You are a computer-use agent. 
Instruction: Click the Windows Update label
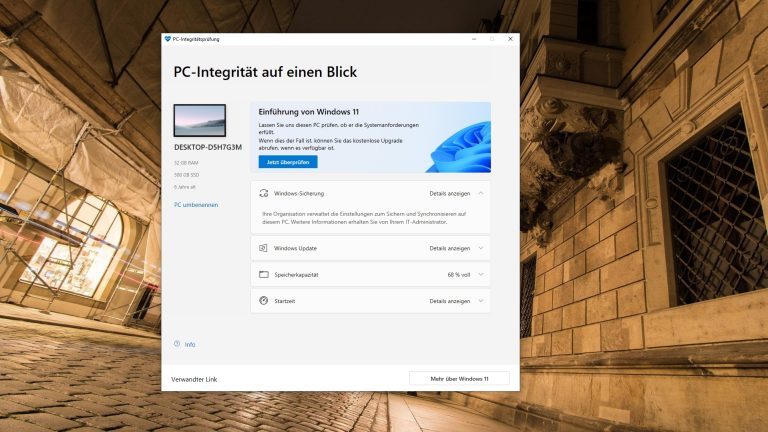coord(295,248)
